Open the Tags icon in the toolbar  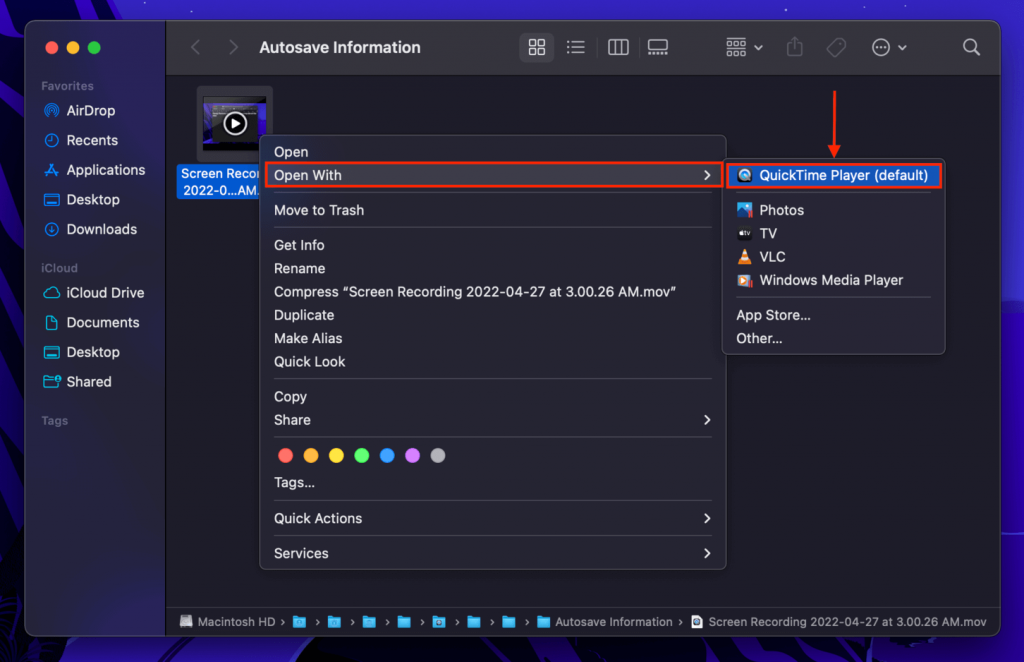(x=836, y=47)
